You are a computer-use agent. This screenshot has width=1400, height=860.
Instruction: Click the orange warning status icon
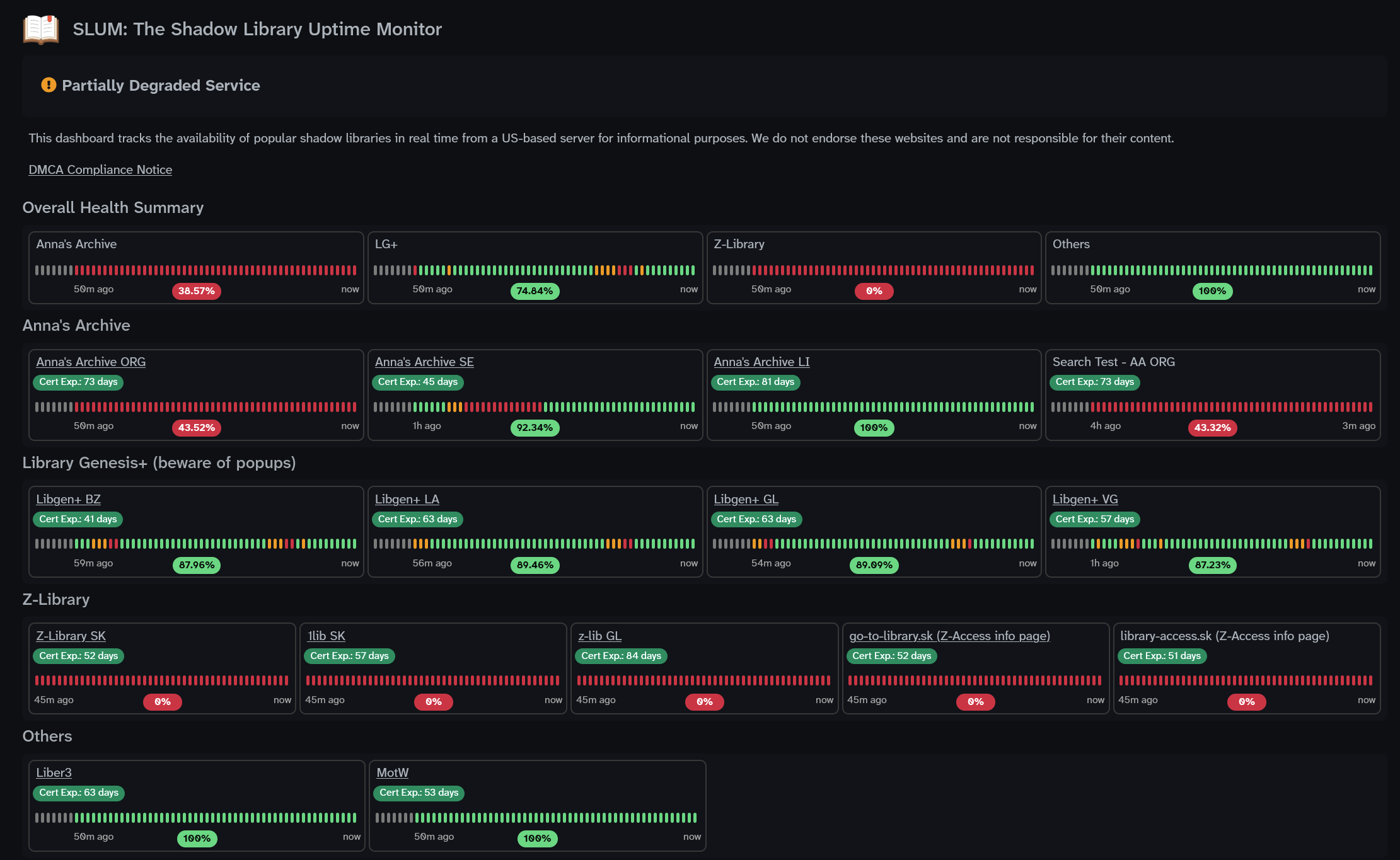pyautogui.click(x=49, y=85)
